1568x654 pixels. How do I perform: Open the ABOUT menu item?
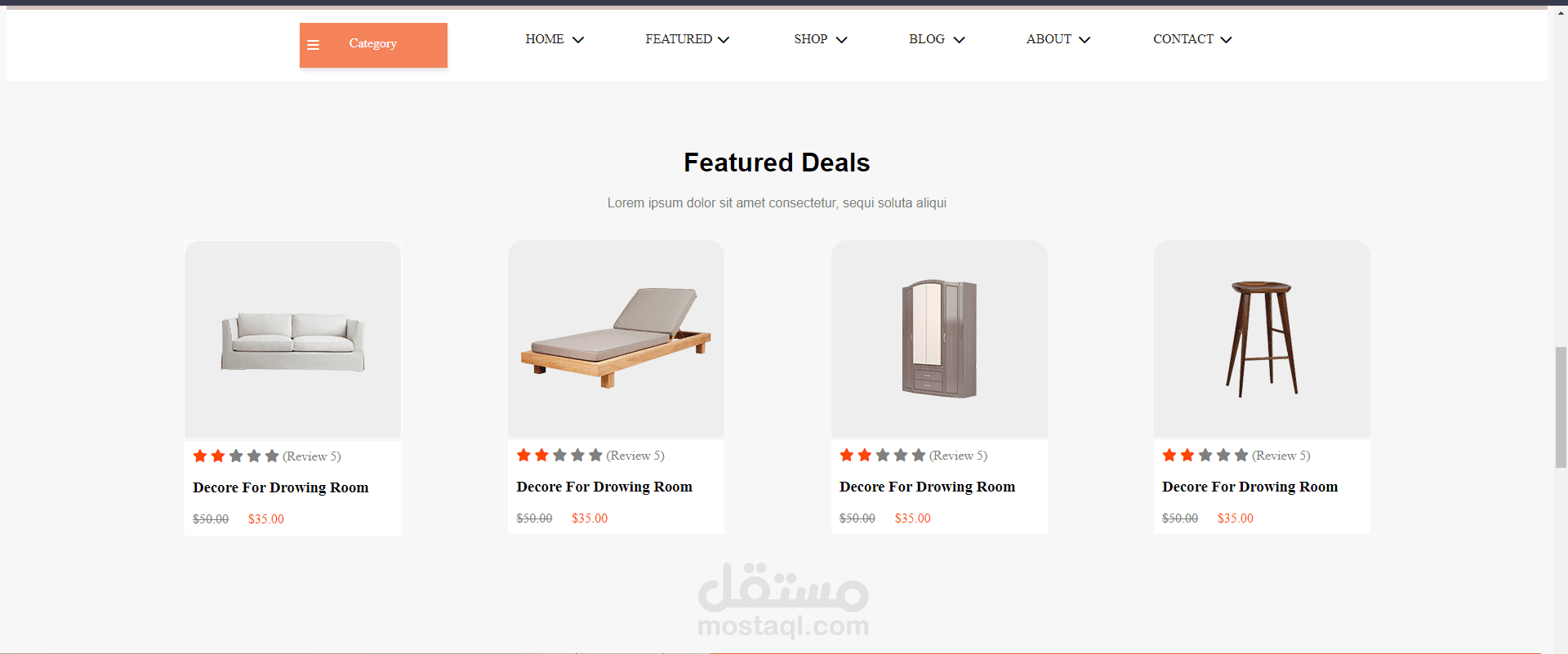tap(1049, 39)
